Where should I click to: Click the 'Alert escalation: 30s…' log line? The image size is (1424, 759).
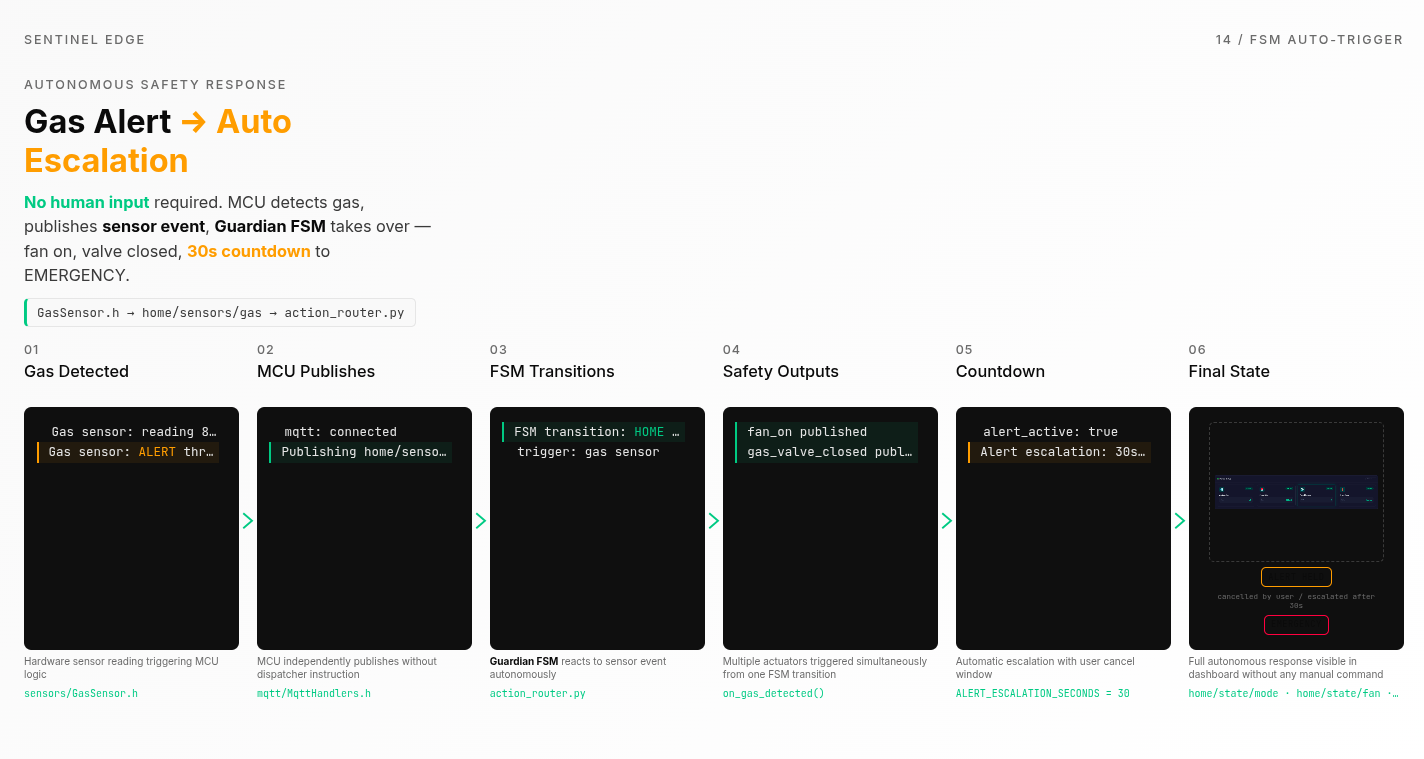(x=1059, y=452)
